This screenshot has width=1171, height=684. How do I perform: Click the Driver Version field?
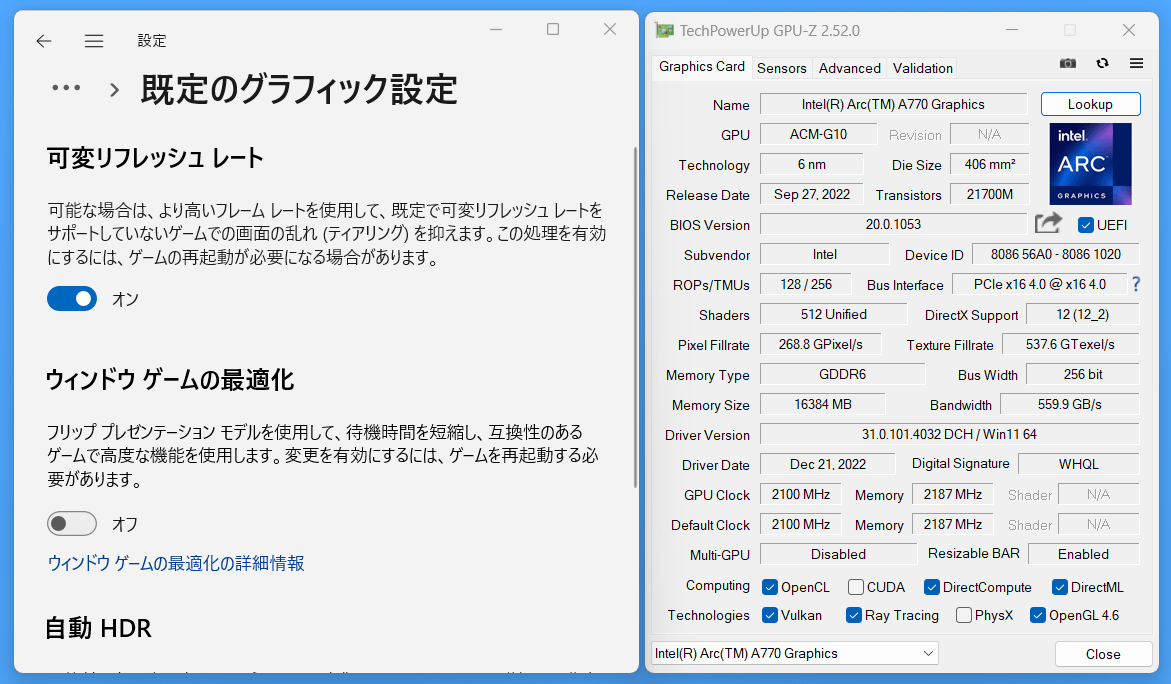click(x=949, y=434)
